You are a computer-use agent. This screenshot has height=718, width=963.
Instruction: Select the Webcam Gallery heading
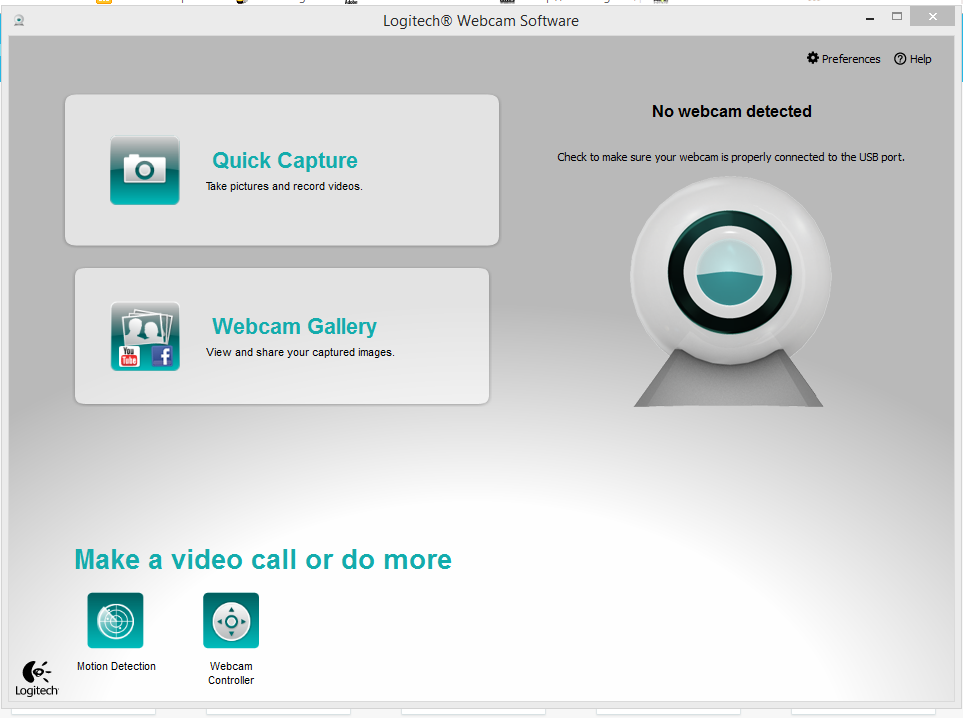tap(294, 326)
